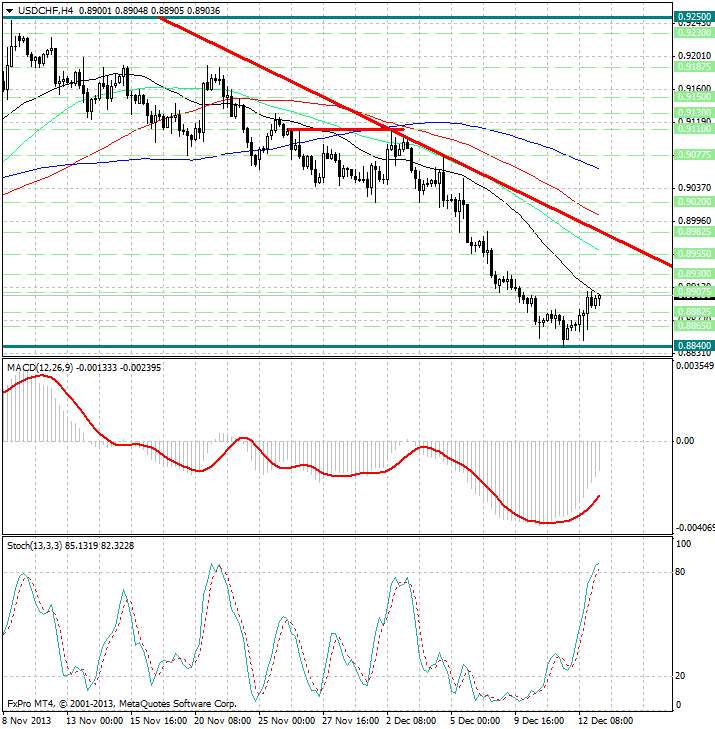
Task: Select the teal horizontal line at 0.88400
Action: point(338,346)
